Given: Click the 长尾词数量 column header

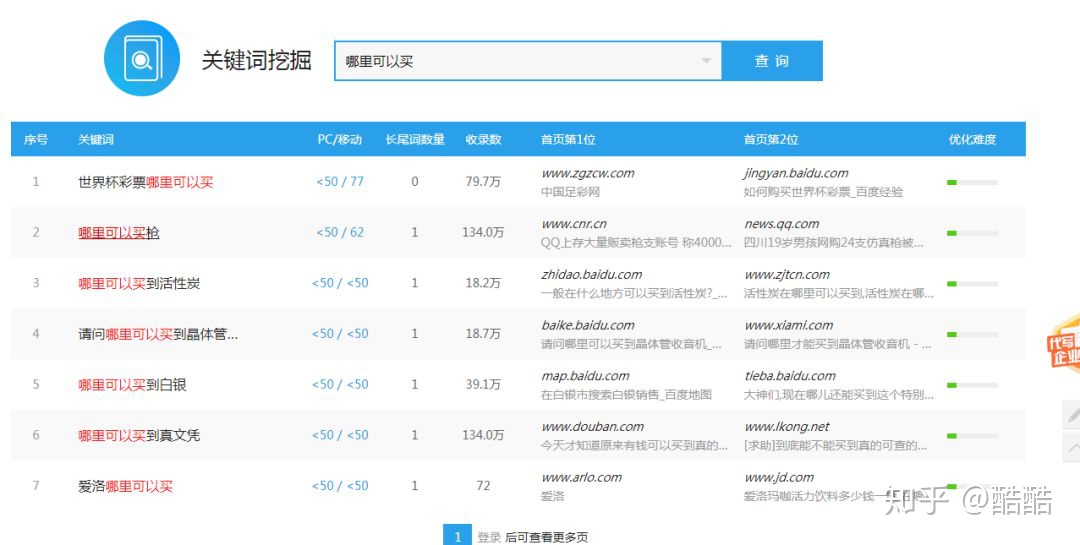Looking at the screenshot, I should point(415,139).
